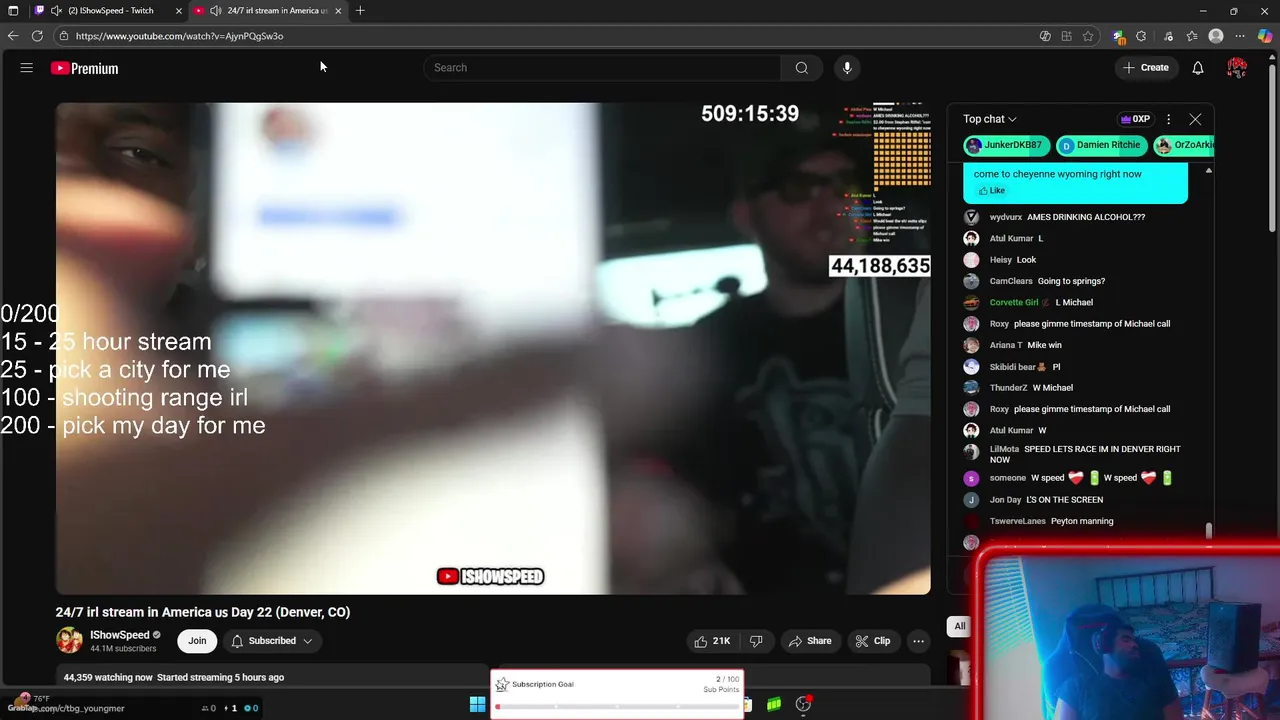Click the video title text
This screenshot has width=1280, height=720.
(x=203, y=612)
